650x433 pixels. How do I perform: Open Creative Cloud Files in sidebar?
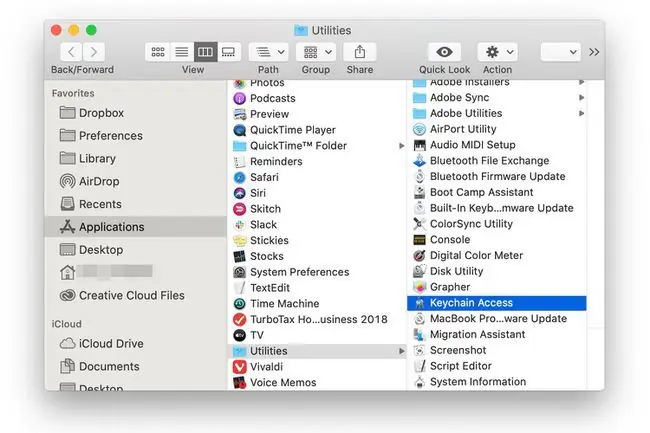(135, 295)
